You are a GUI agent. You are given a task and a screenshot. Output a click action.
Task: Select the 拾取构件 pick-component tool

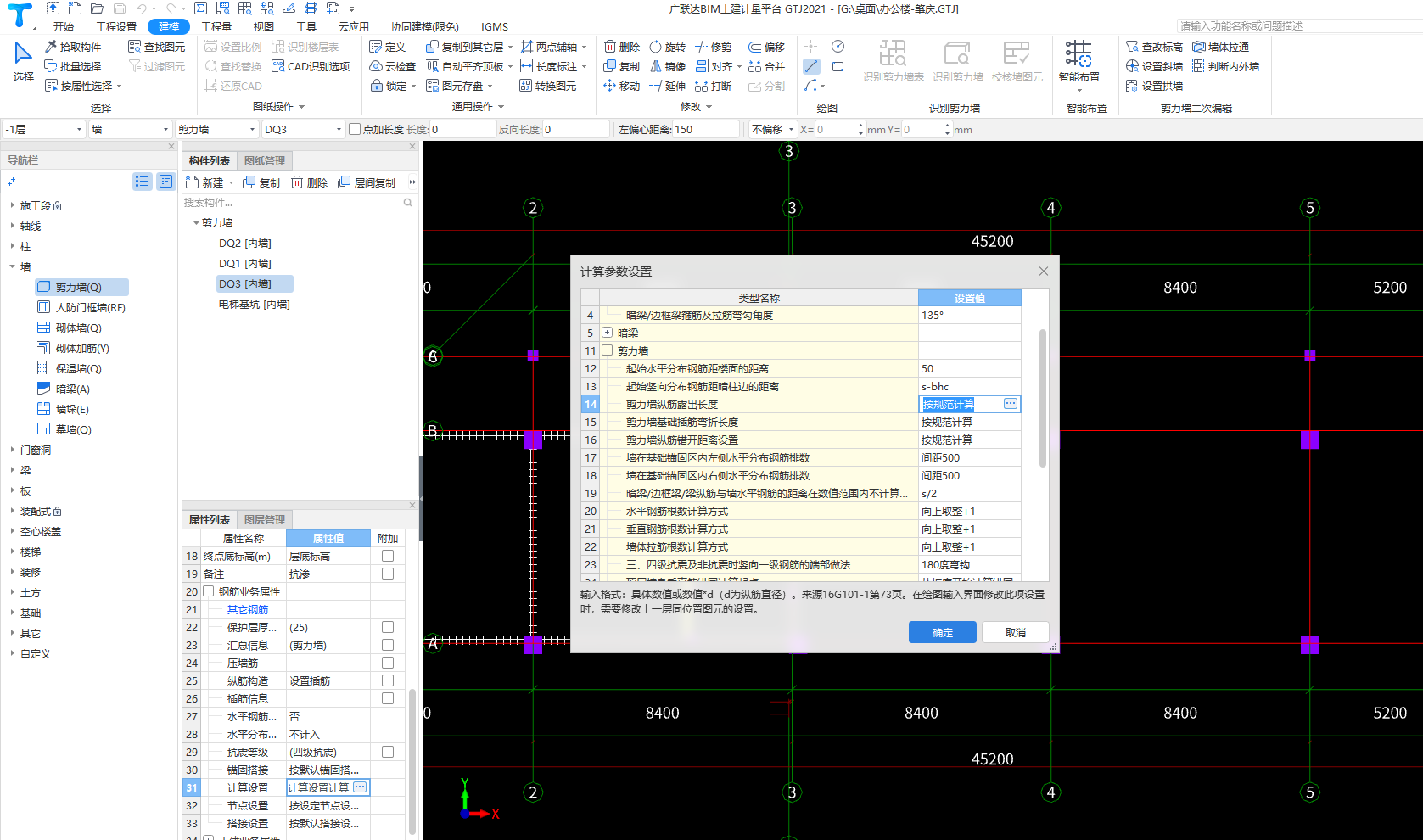coord(73,47)
